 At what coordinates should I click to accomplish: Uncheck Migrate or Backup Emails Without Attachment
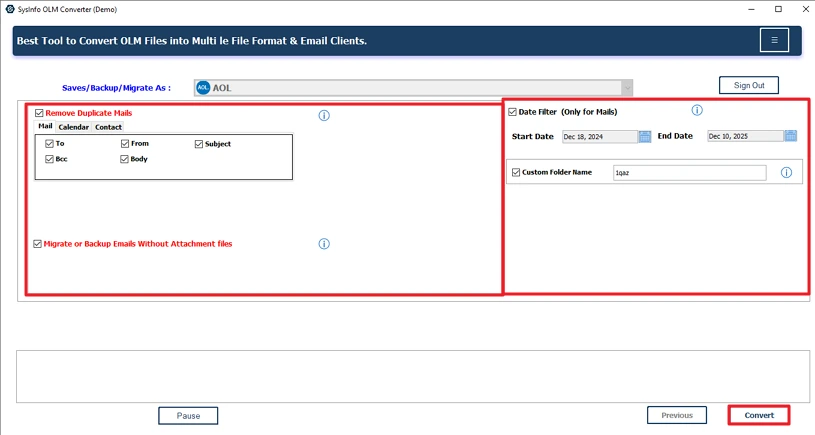(37, 244)
